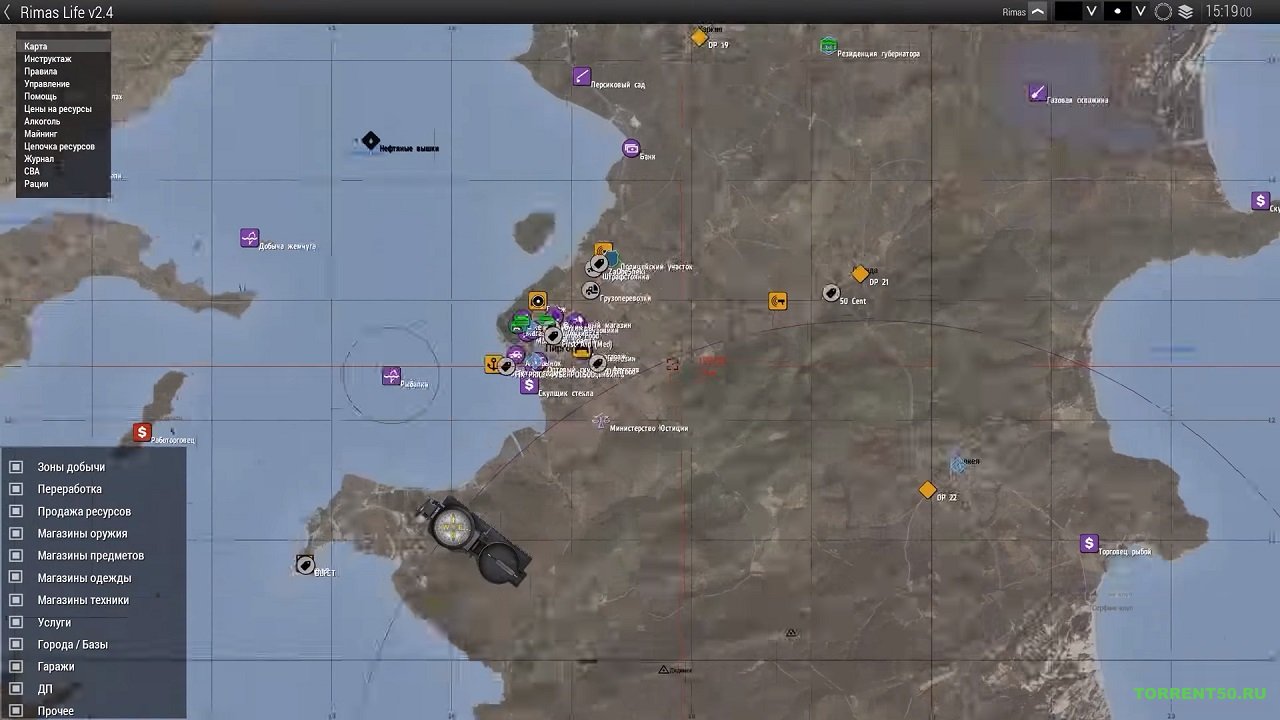Click the back arrow next to Rimas Life

tap(8, 13)
